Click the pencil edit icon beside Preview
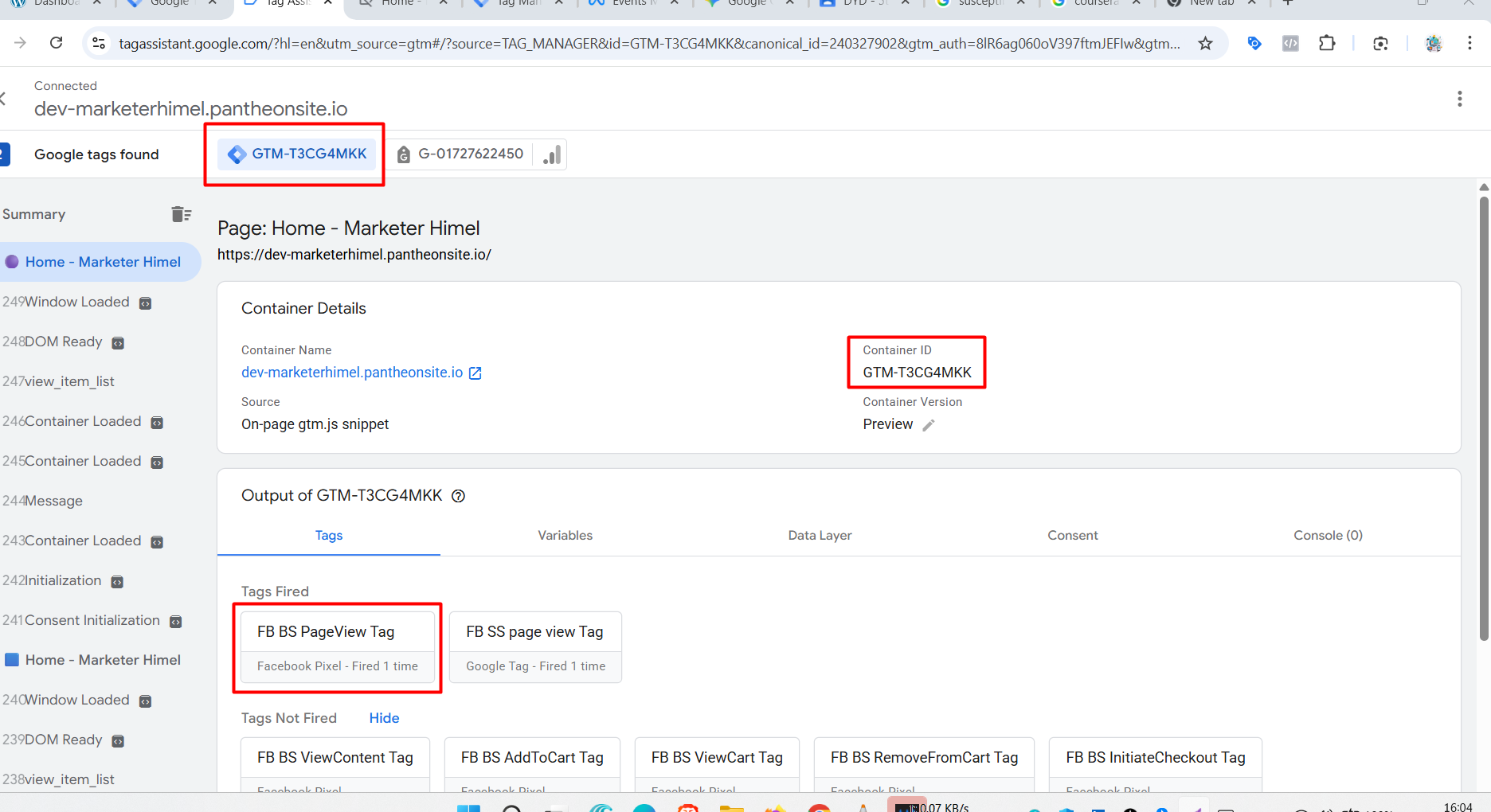Viewport: 1491px width, 812px height. 928,425
